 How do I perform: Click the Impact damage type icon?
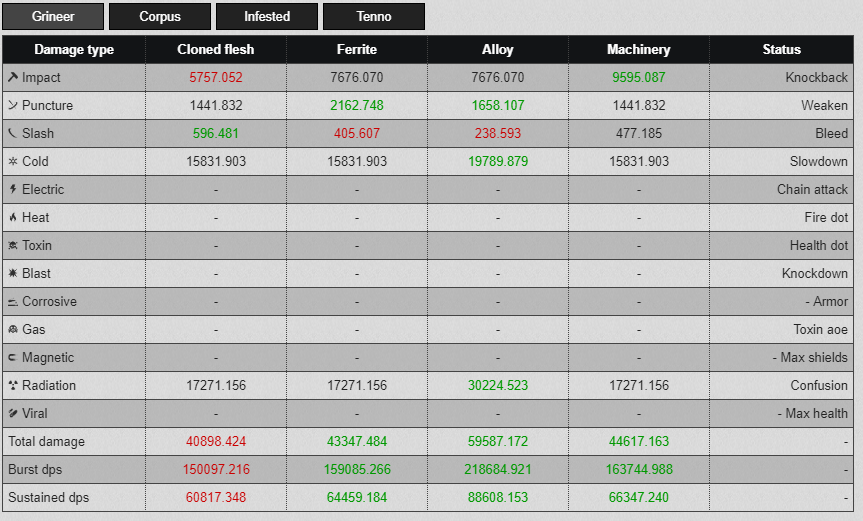click(12, 77)
